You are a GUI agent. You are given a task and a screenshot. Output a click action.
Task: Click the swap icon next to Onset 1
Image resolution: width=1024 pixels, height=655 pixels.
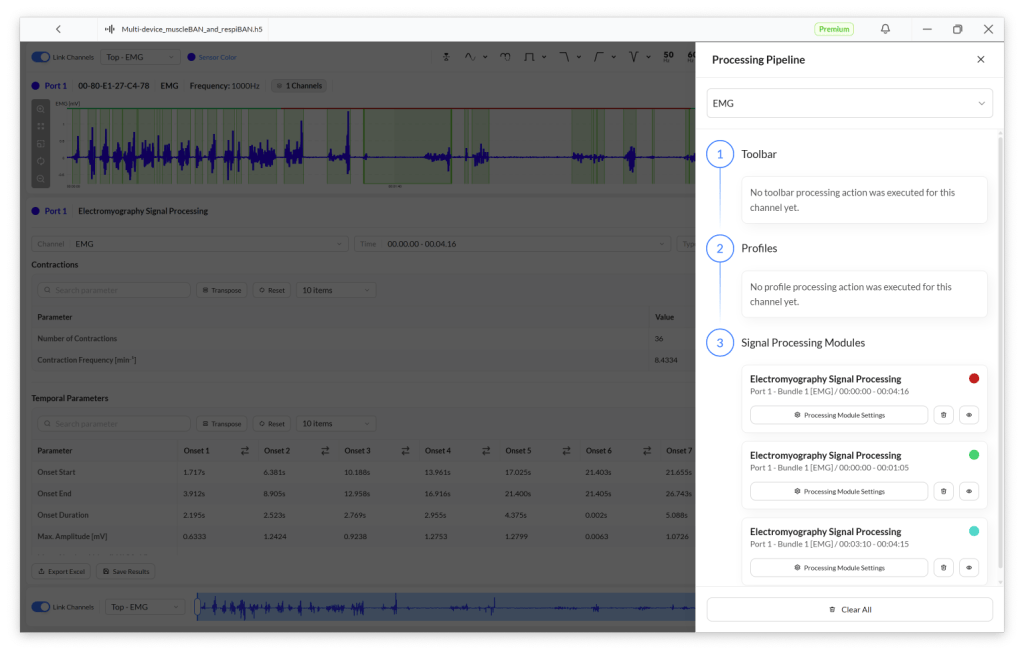(x=245, y=451)
